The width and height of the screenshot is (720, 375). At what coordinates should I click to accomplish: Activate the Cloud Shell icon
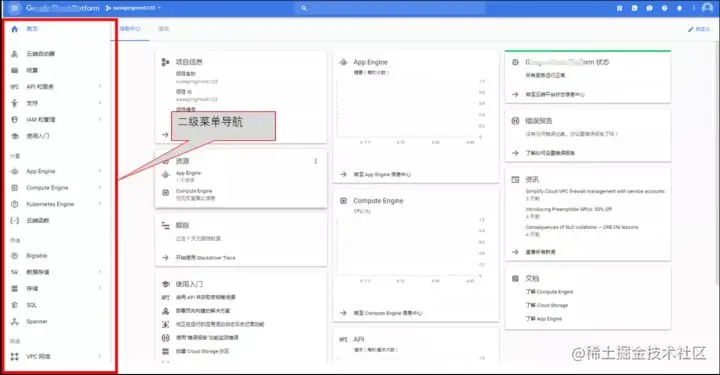click(x=634, y=8)
